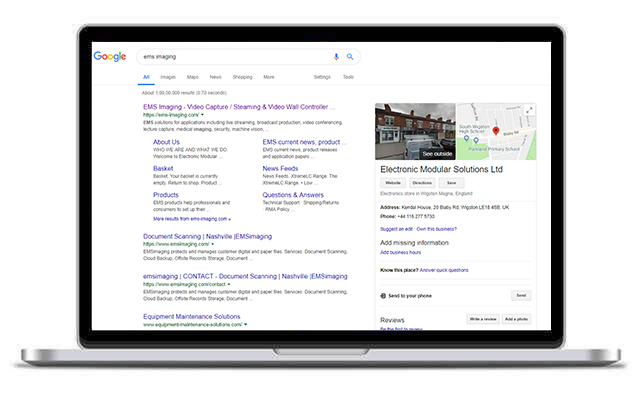640x397 pixels.
Task: Click the blue search magnifier icon
Action: pyautogui.click(x=350, y=57)
